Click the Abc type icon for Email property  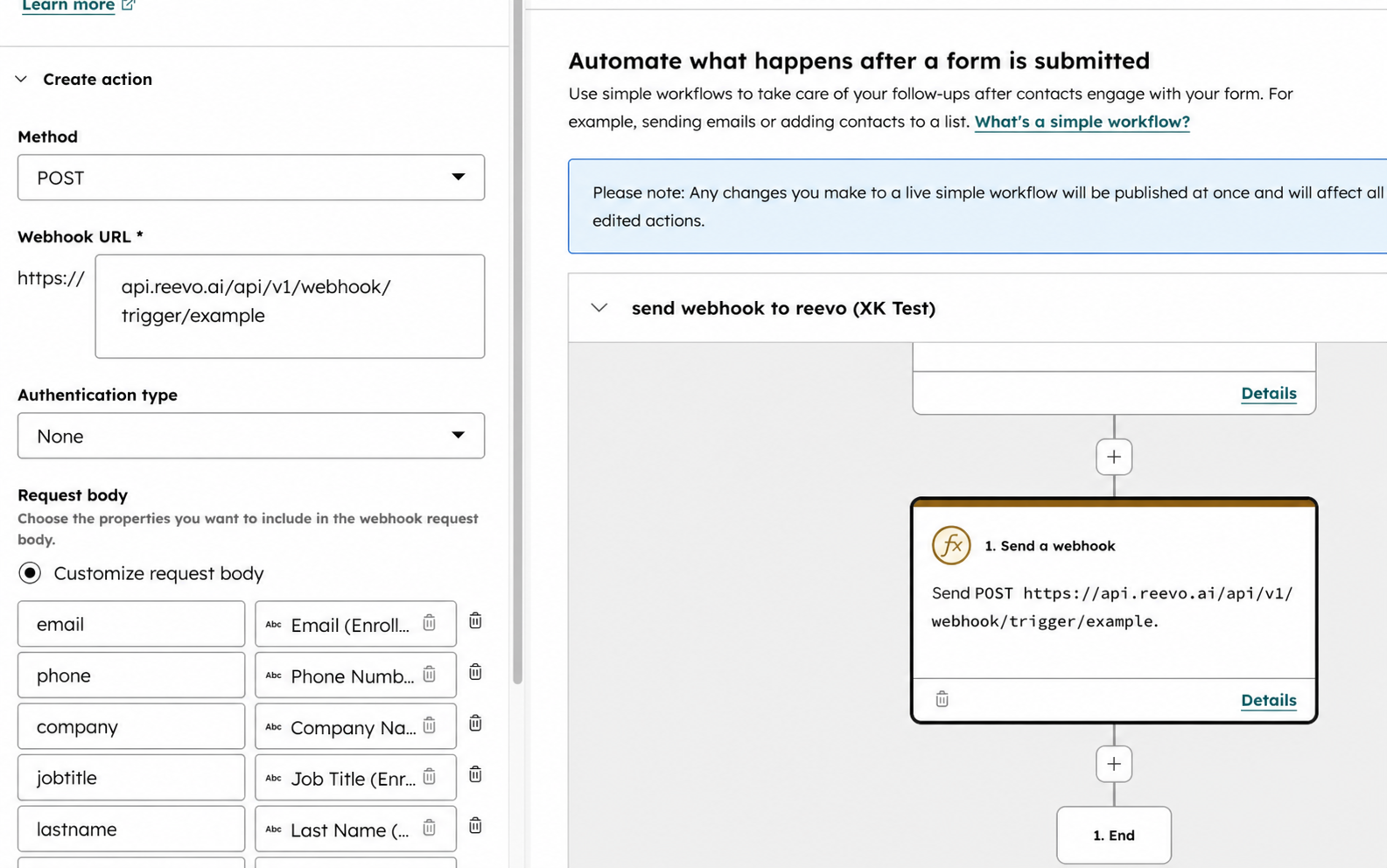pos(273,625)
